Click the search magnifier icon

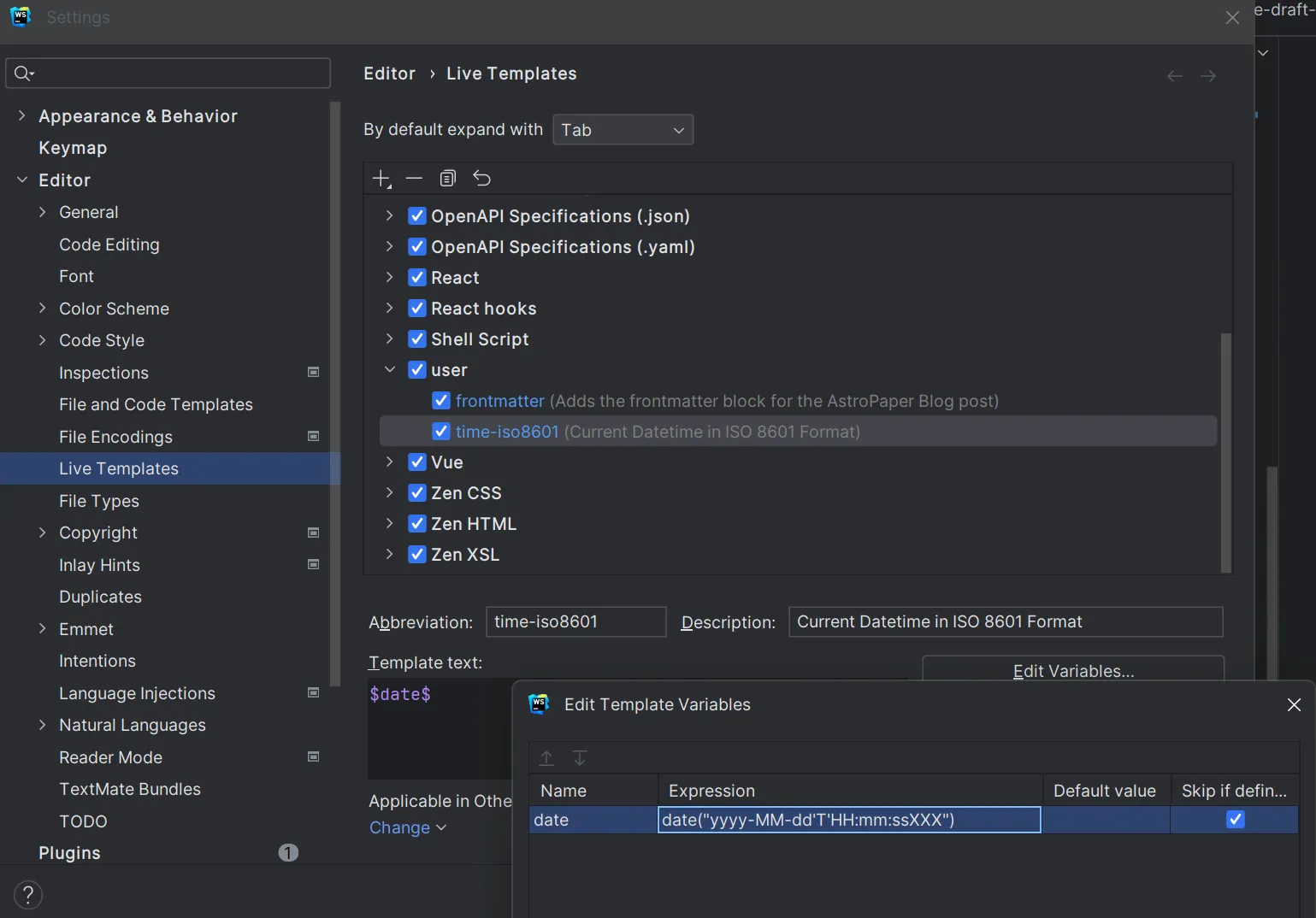point(24,74)
